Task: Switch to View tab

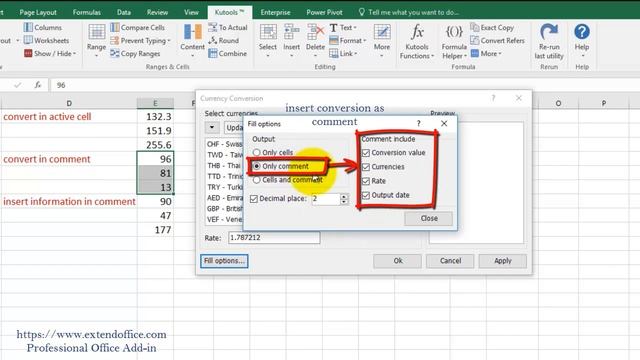Action: pyautogui.click(x=191, y=12)
